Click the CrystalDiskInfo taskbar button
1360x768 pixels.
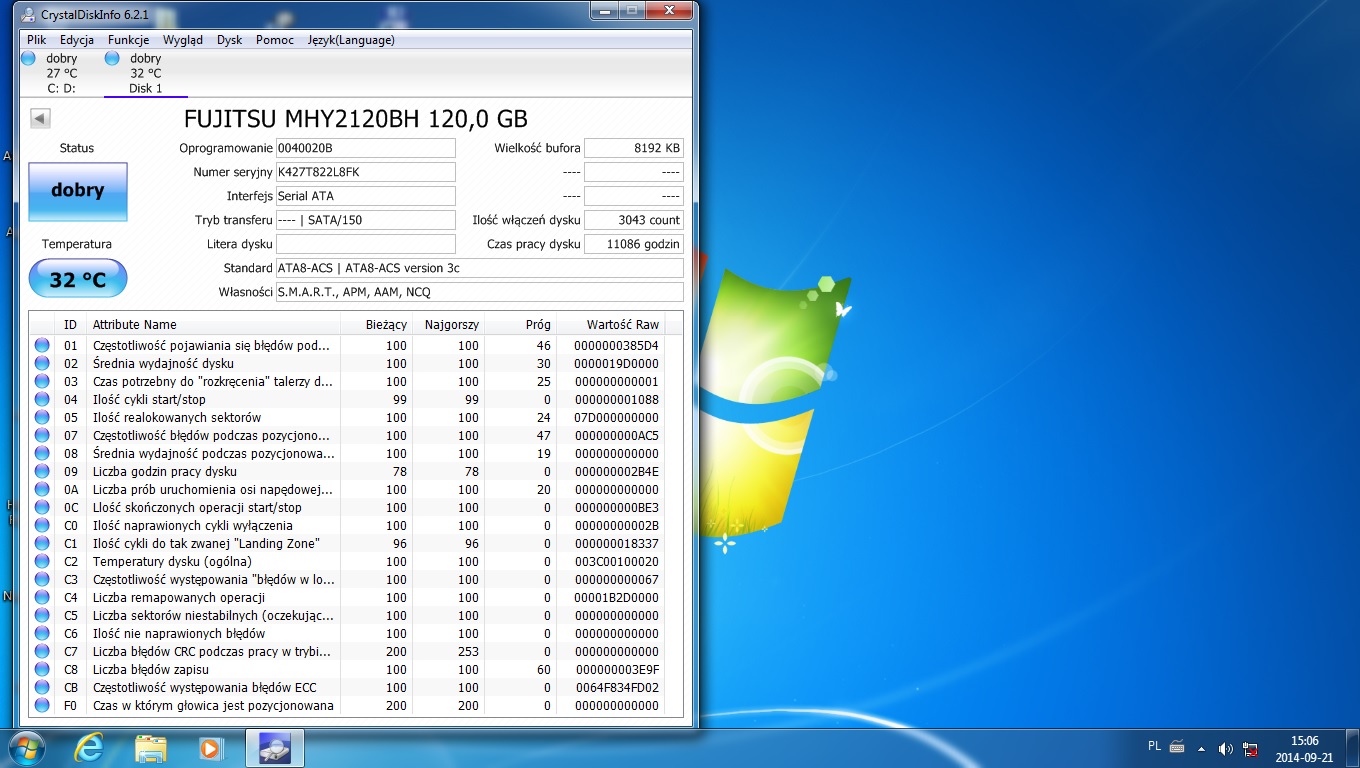click(275, 748)
